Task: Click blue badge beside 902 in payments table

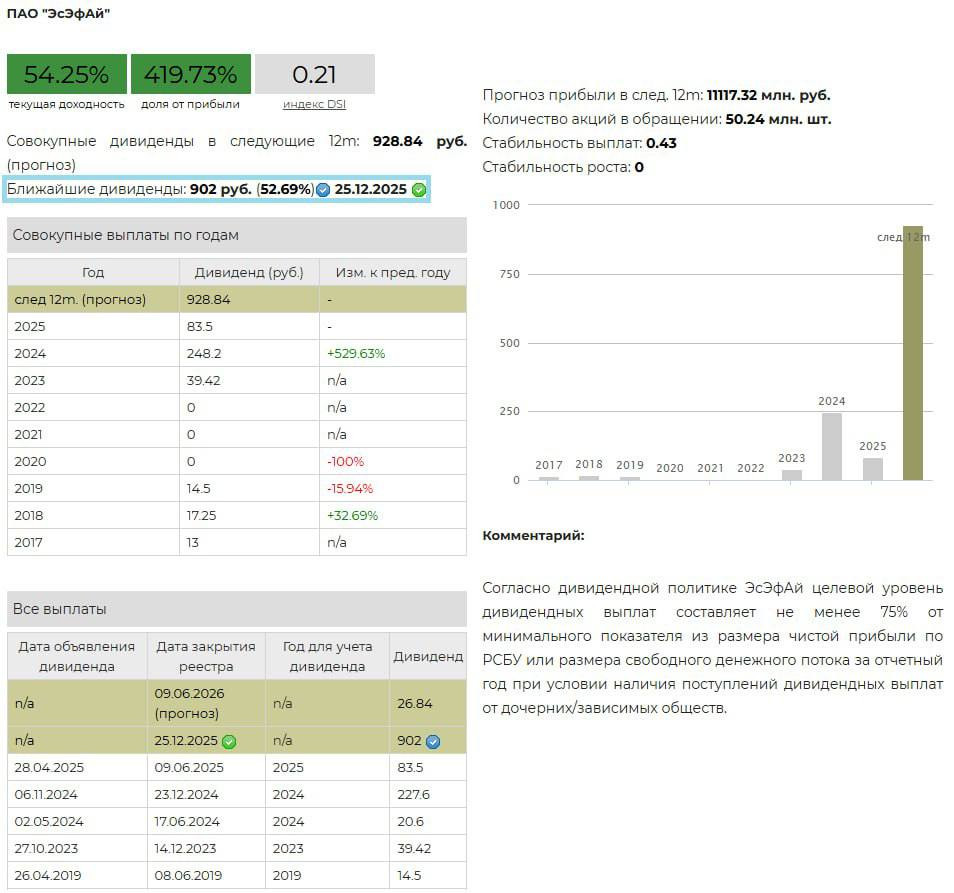Action: tap(433, 742)
